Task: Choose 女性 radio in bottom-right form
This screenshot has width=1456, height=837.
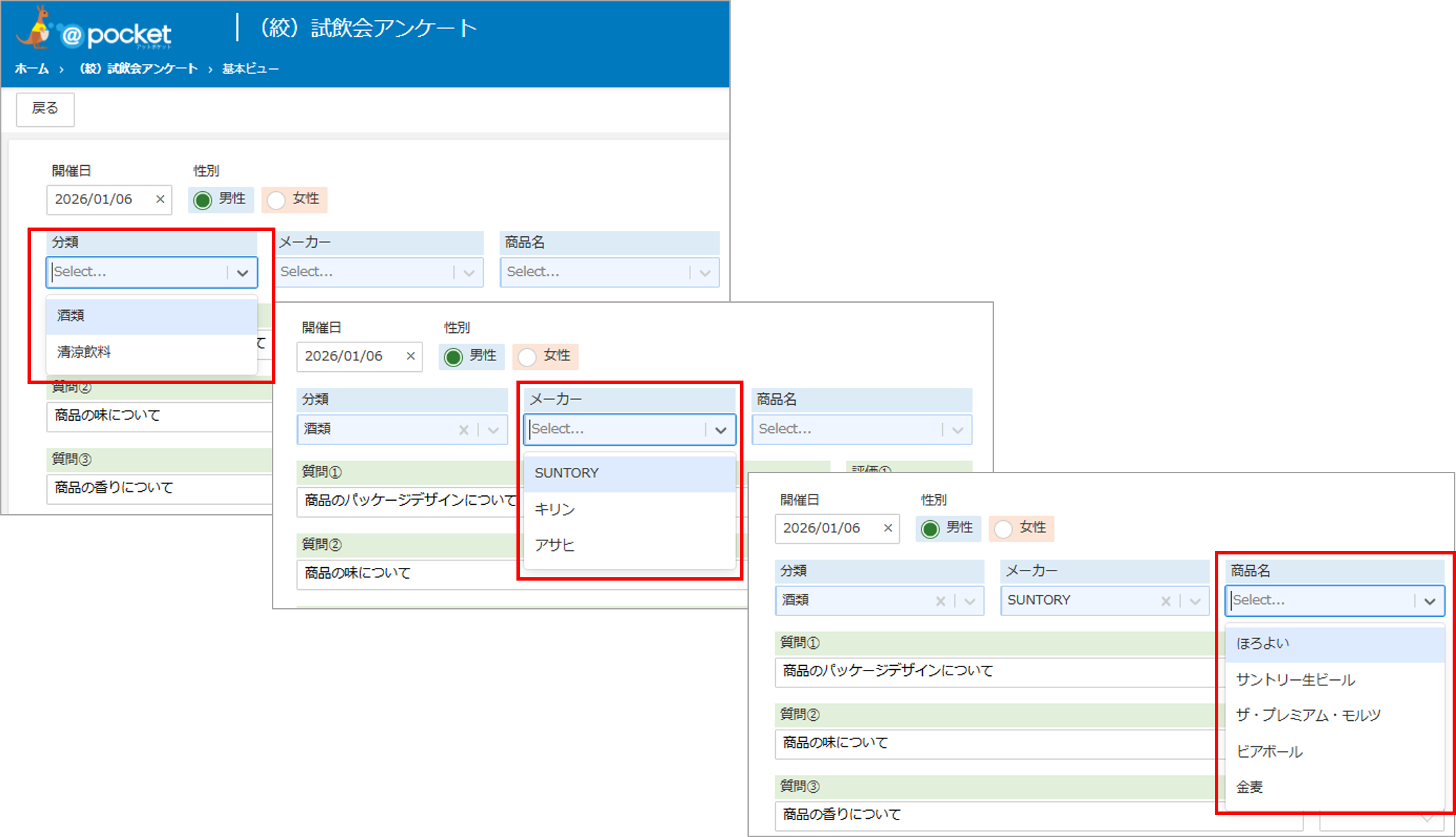Action: pos(1003,529)
